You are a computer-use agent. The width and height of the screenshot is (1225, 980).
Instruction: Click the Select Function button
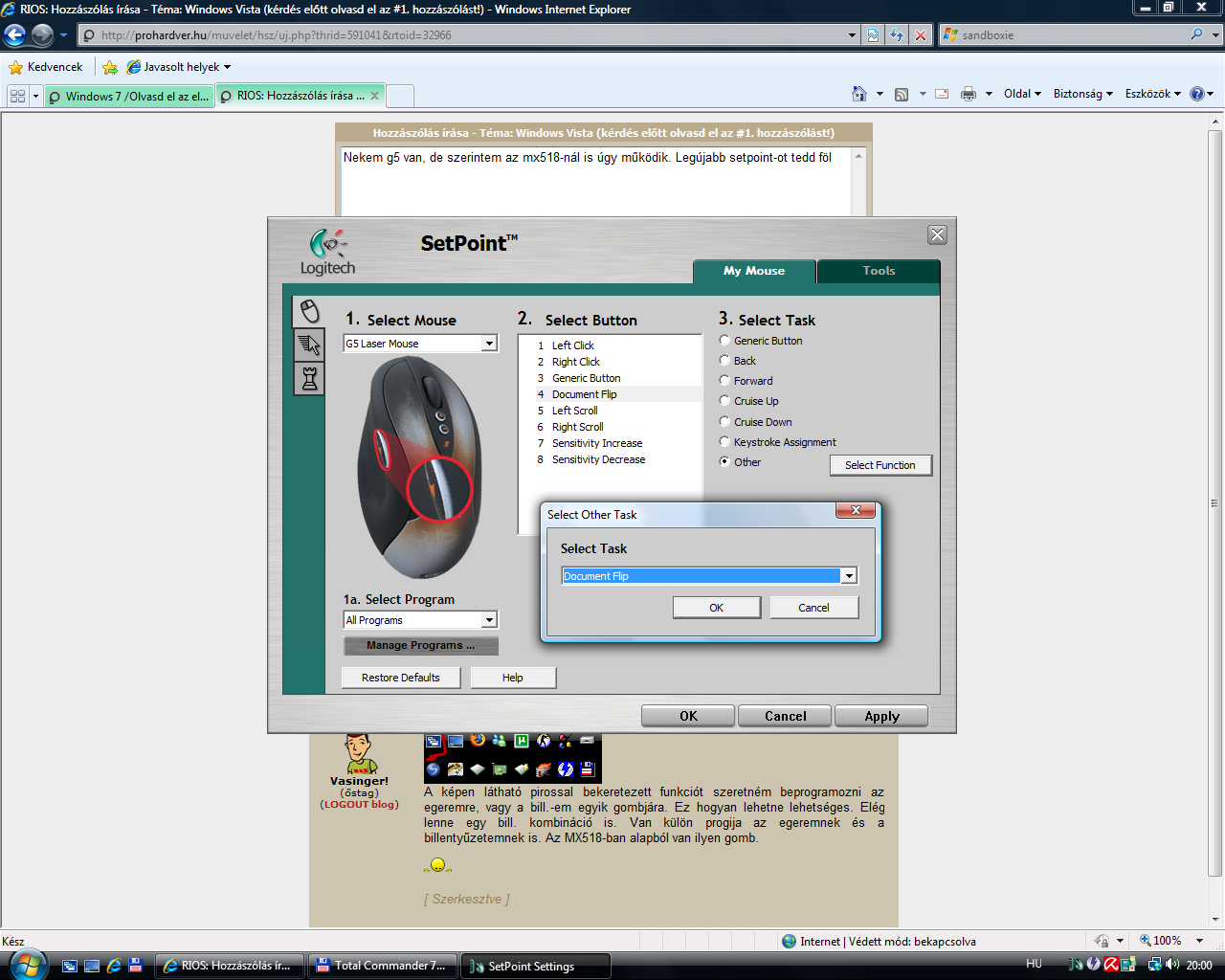pos(880,465)
